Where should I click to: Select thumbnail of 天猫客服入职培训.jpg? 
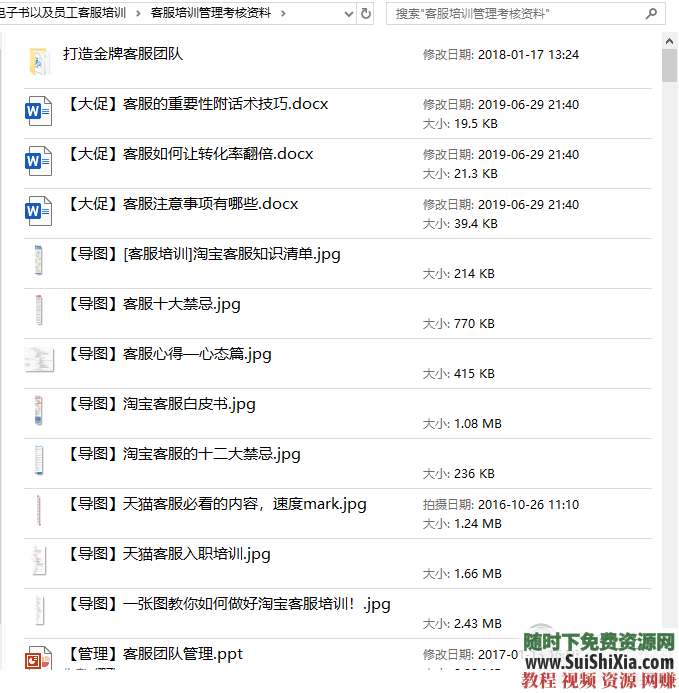(39, 560)
